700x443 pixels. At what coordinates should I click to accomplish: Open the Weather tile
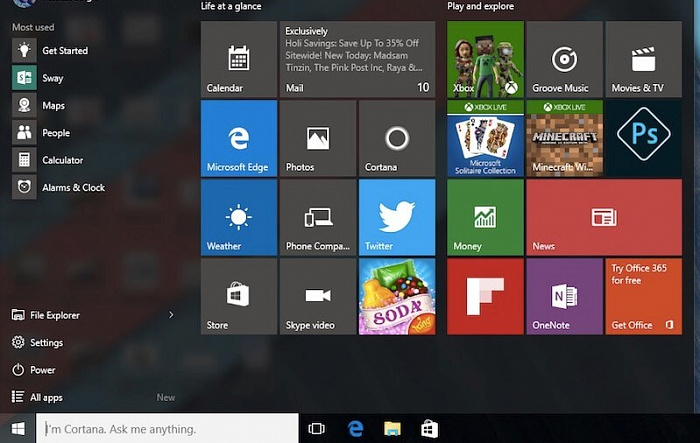click(238, 217)
